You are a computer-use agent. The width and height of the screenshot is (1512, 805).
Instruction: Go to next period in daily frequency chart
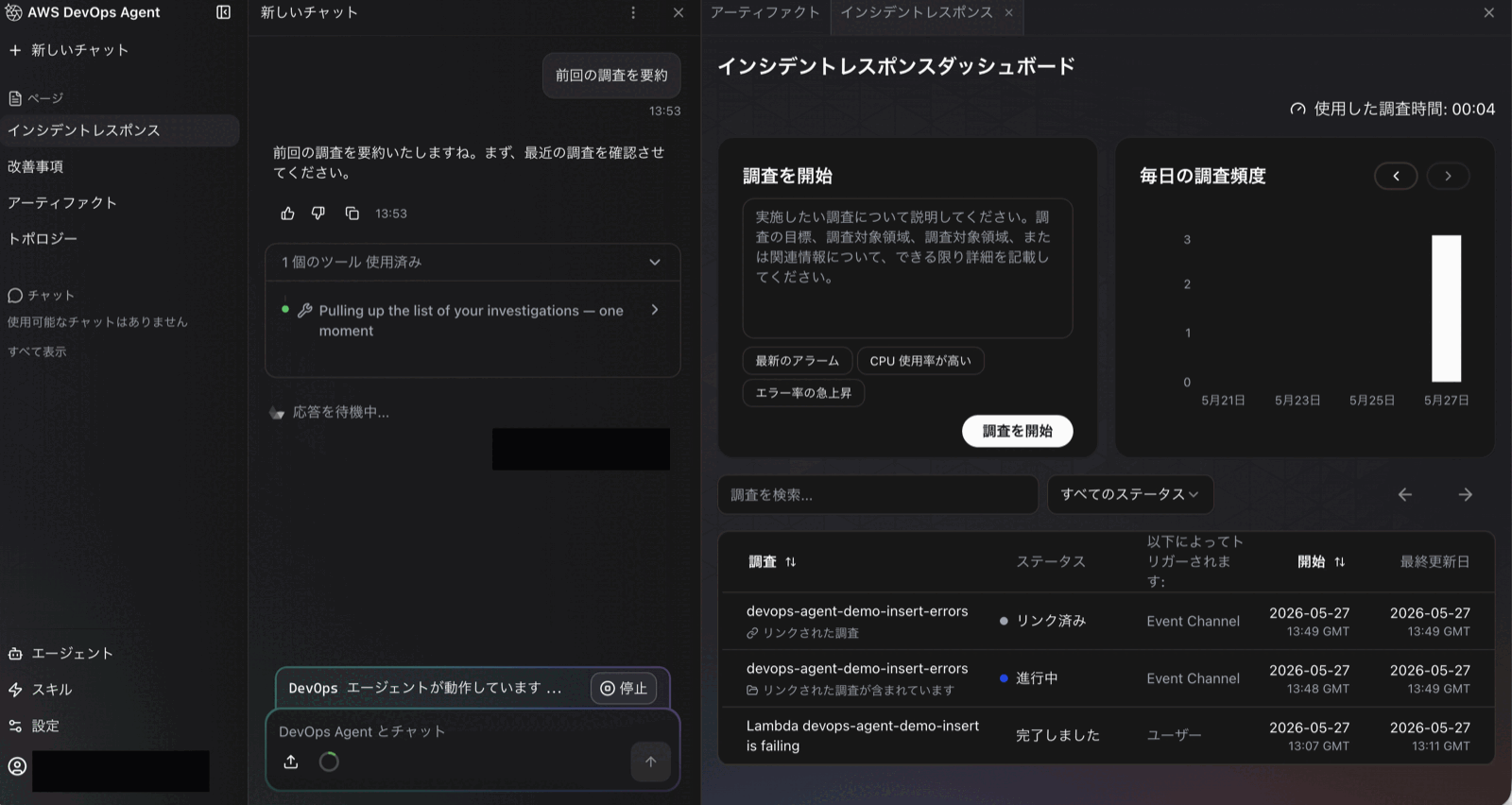point(1448,176)
